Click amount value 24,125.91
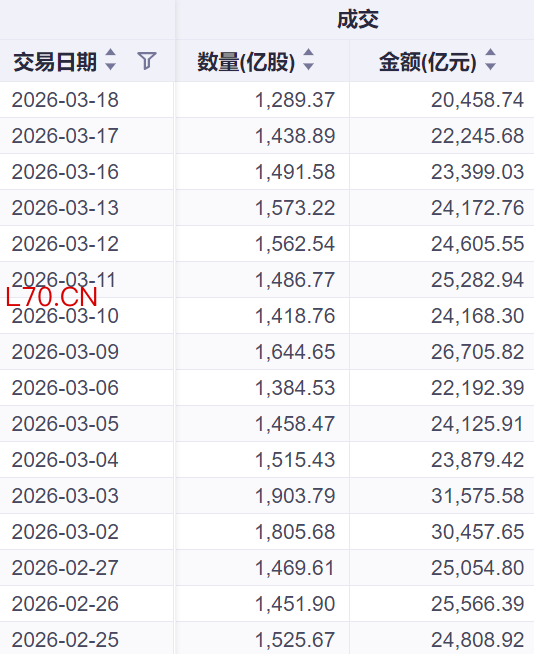 (477, 424)
